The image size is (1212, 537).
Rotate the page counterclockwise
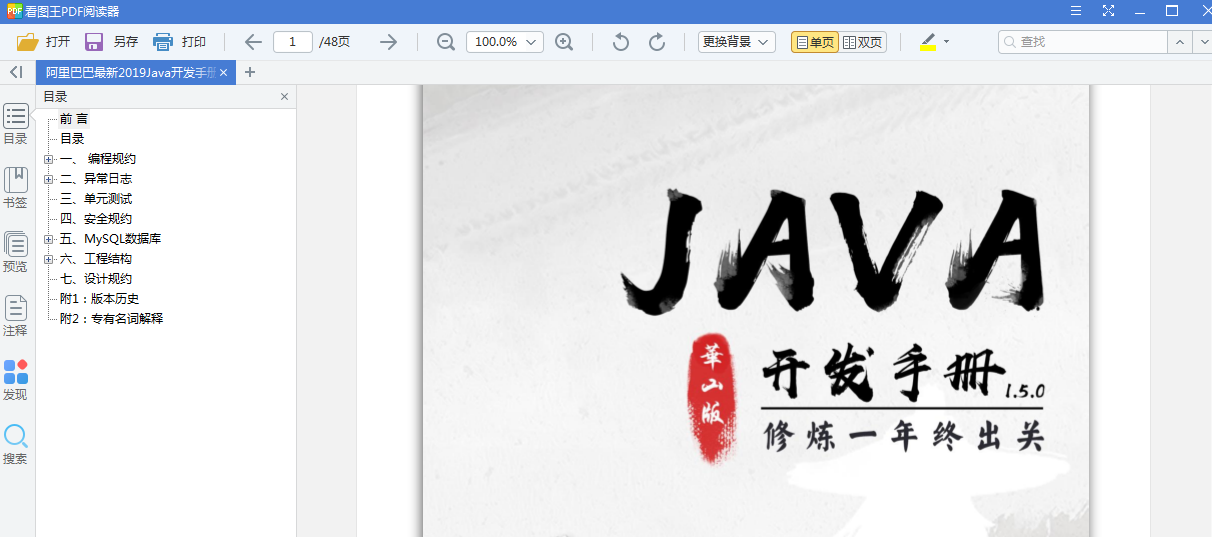[621, 42]
